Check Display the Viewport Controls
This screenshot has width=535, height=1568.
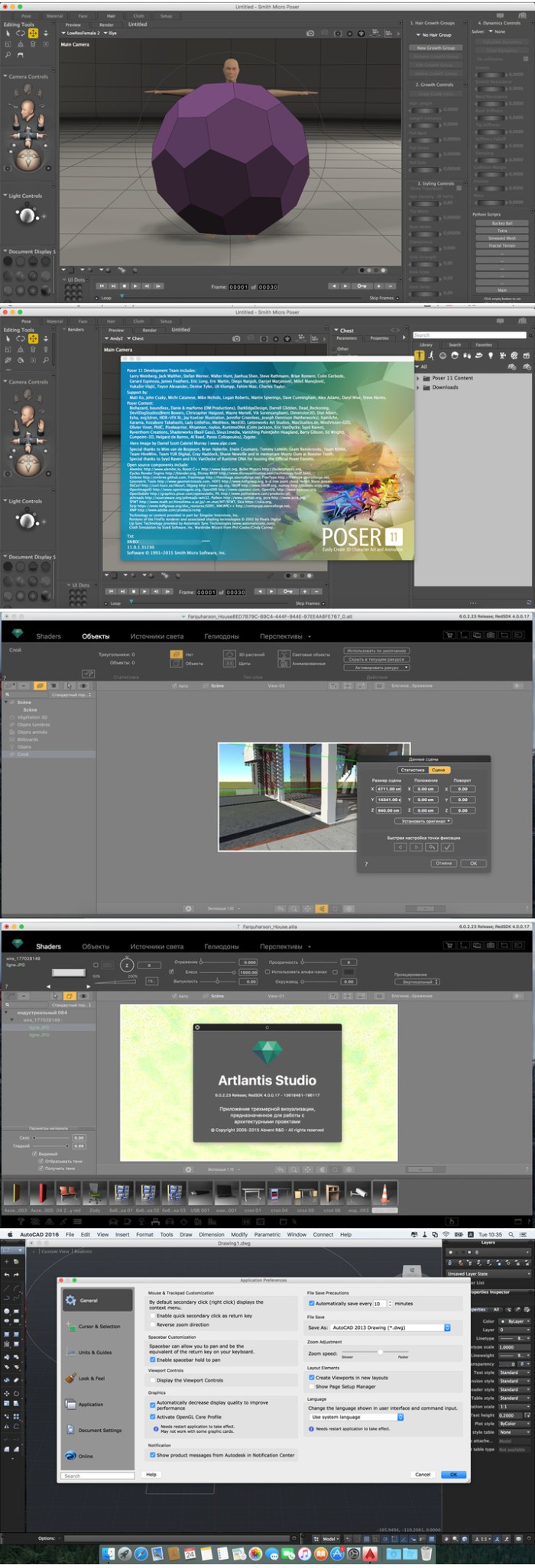click(152, 1380)
